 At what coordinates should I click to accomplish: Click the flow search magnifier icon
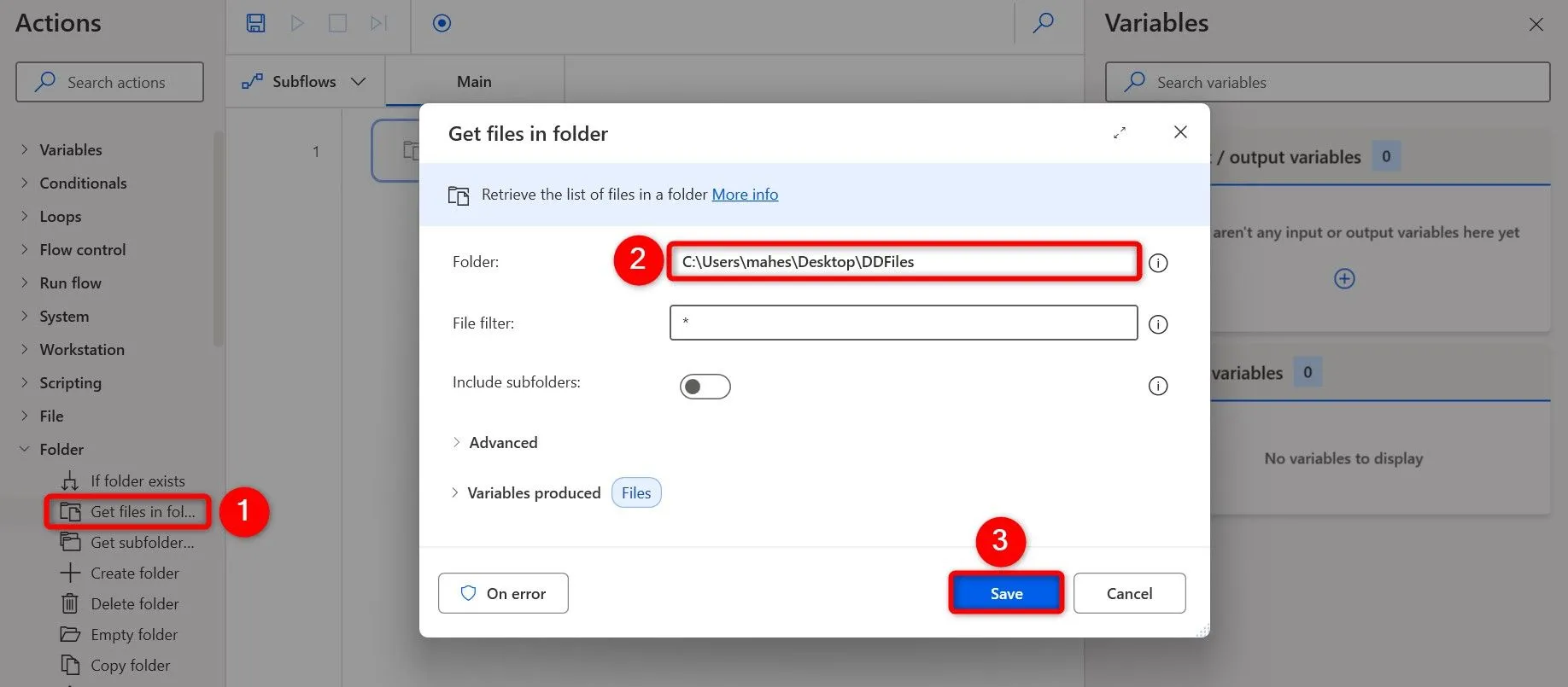pyautogui.click(x=1043, y=23)
